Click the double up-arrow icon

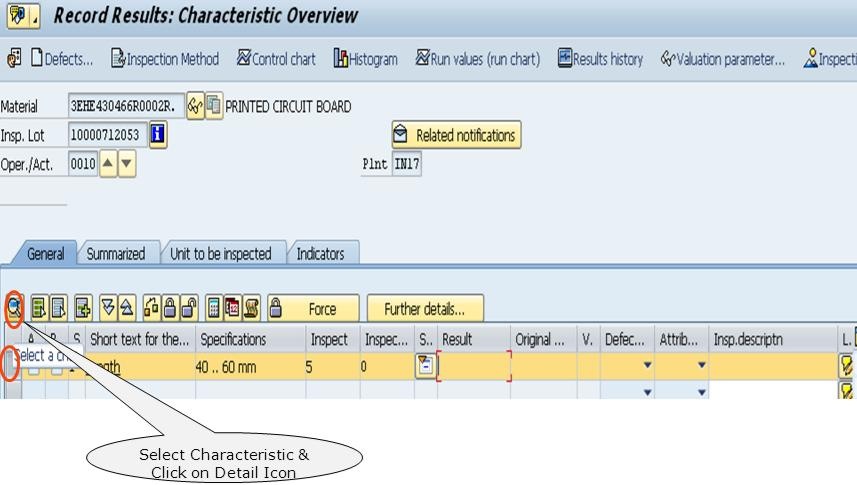[x=127, y=309]
